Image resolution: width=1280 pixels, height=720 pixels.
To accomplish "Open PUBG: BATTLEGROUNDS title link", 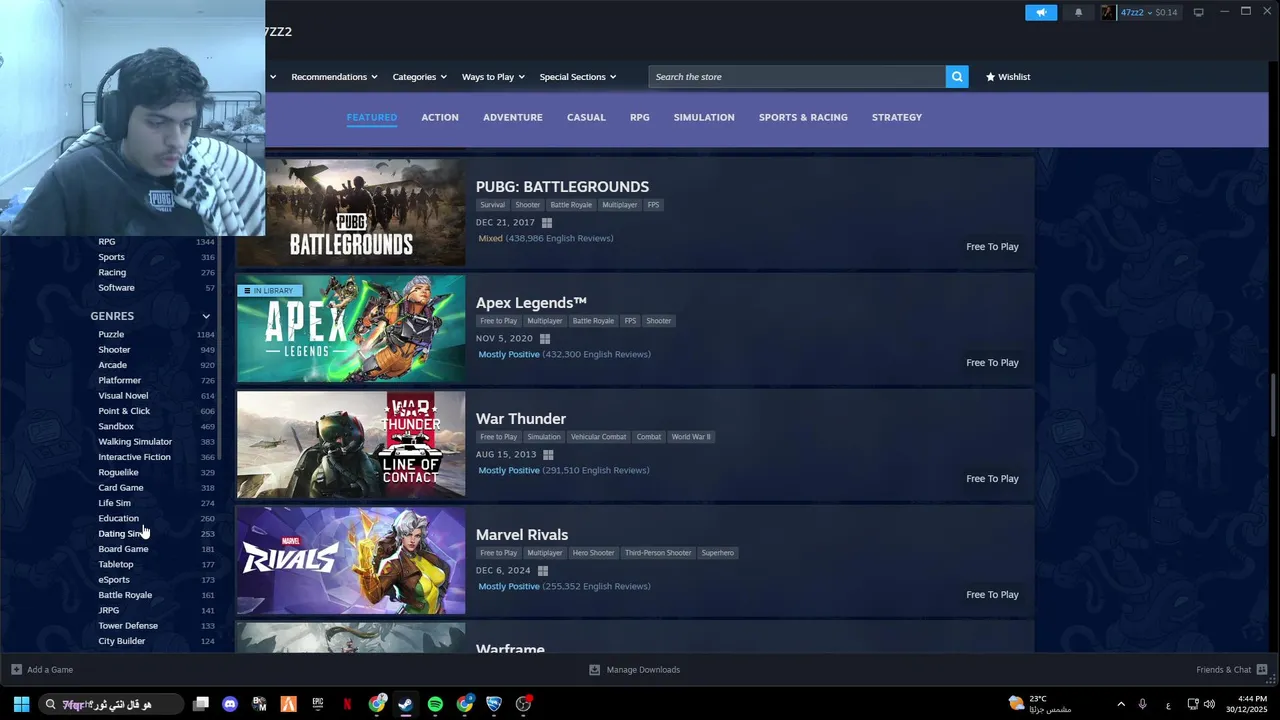I will (562, 186).
